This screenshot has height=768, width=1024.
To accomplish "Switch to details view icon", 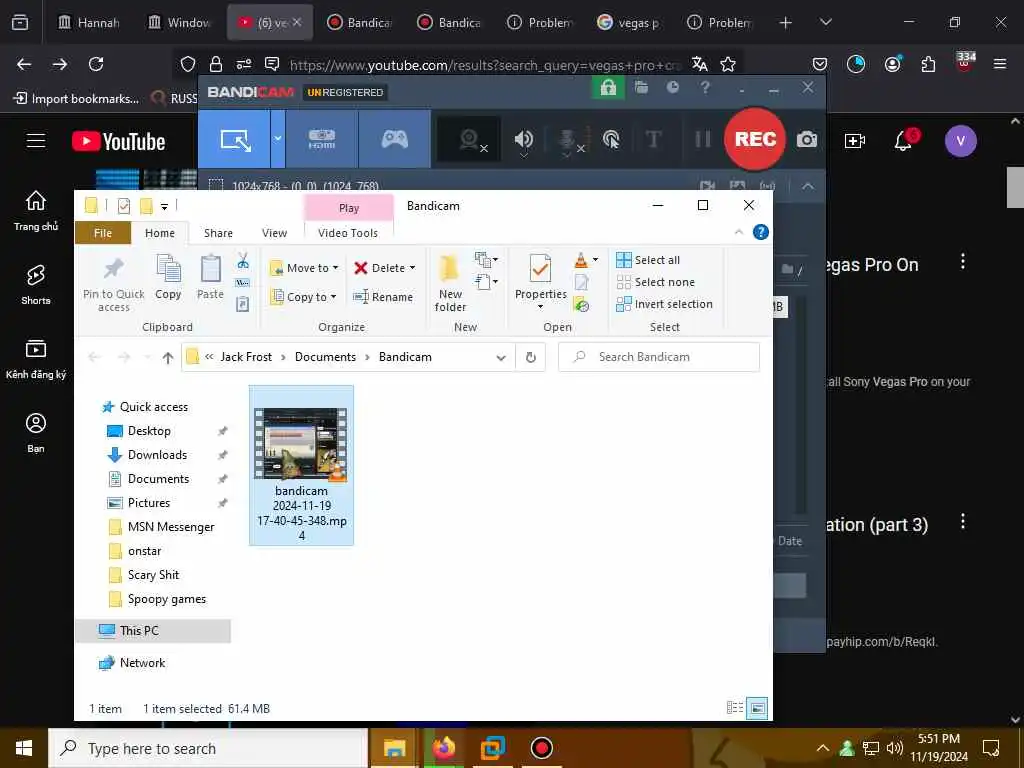I will (x=735, y=708).
